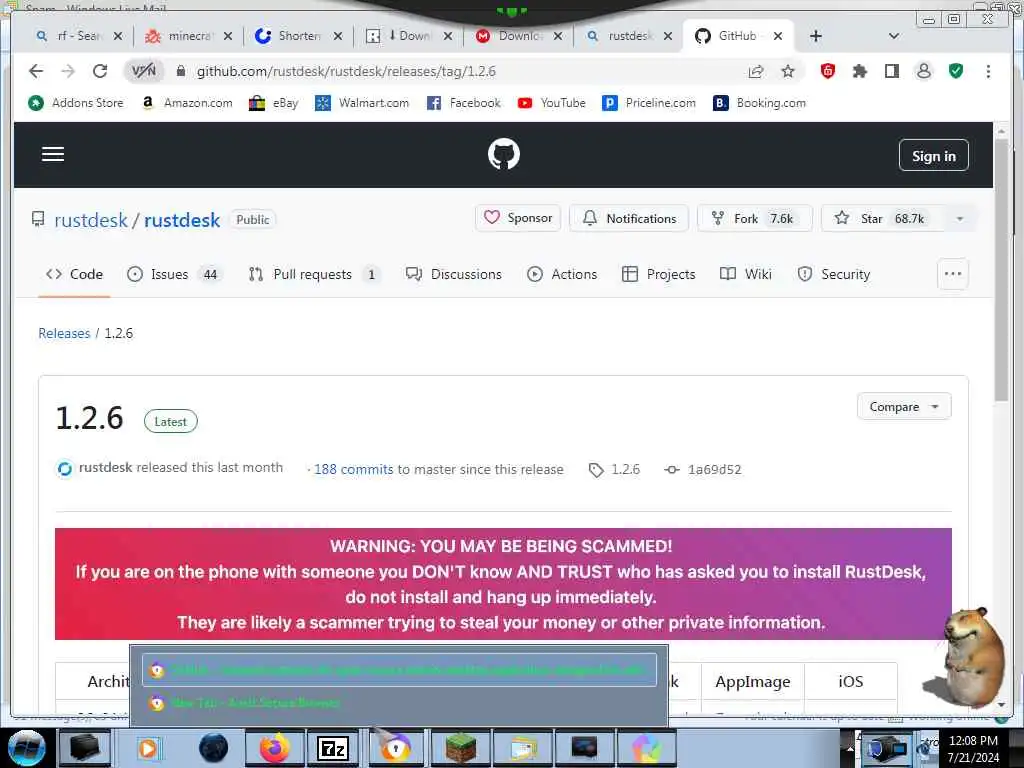Click the GitHub Octocat logo
This screenshot has width=1024, height=768.
point(504,155)
